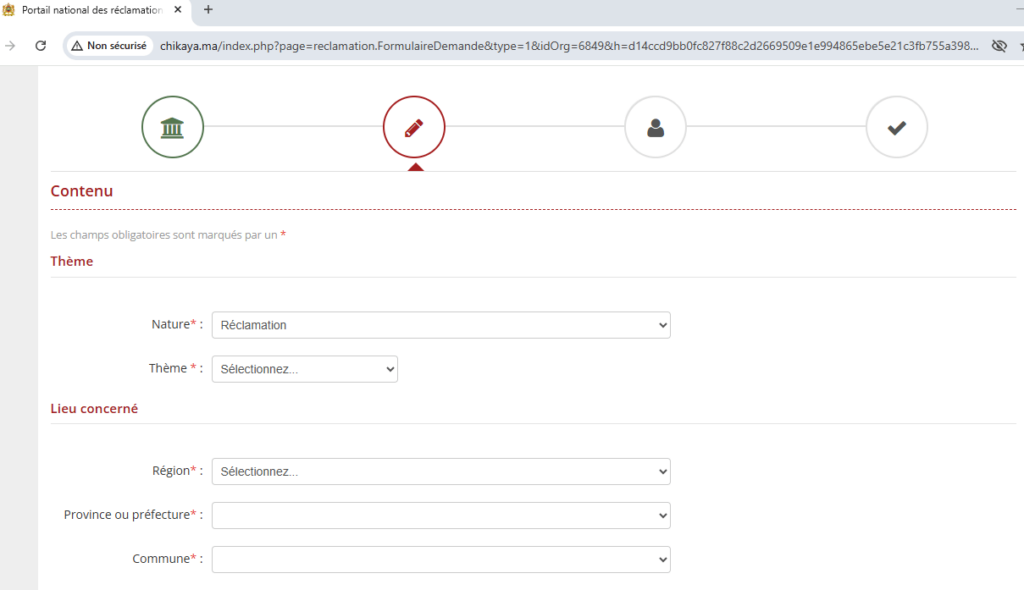Expand the Province ou préfecture dropdown
The height and width of the screenshot is (590, 1024).
click(440, 515)
